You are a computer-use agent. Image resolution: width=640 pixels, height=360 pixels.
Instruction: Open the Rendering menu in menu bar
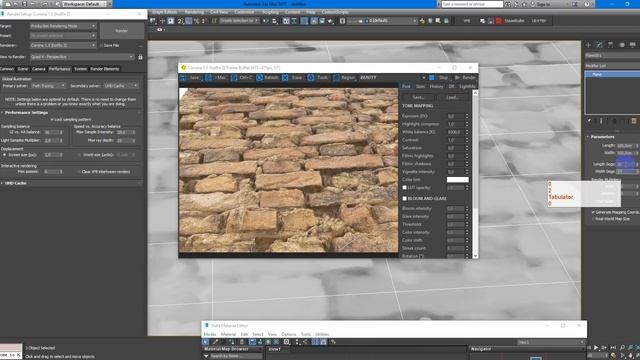click(x=194, y=12)
